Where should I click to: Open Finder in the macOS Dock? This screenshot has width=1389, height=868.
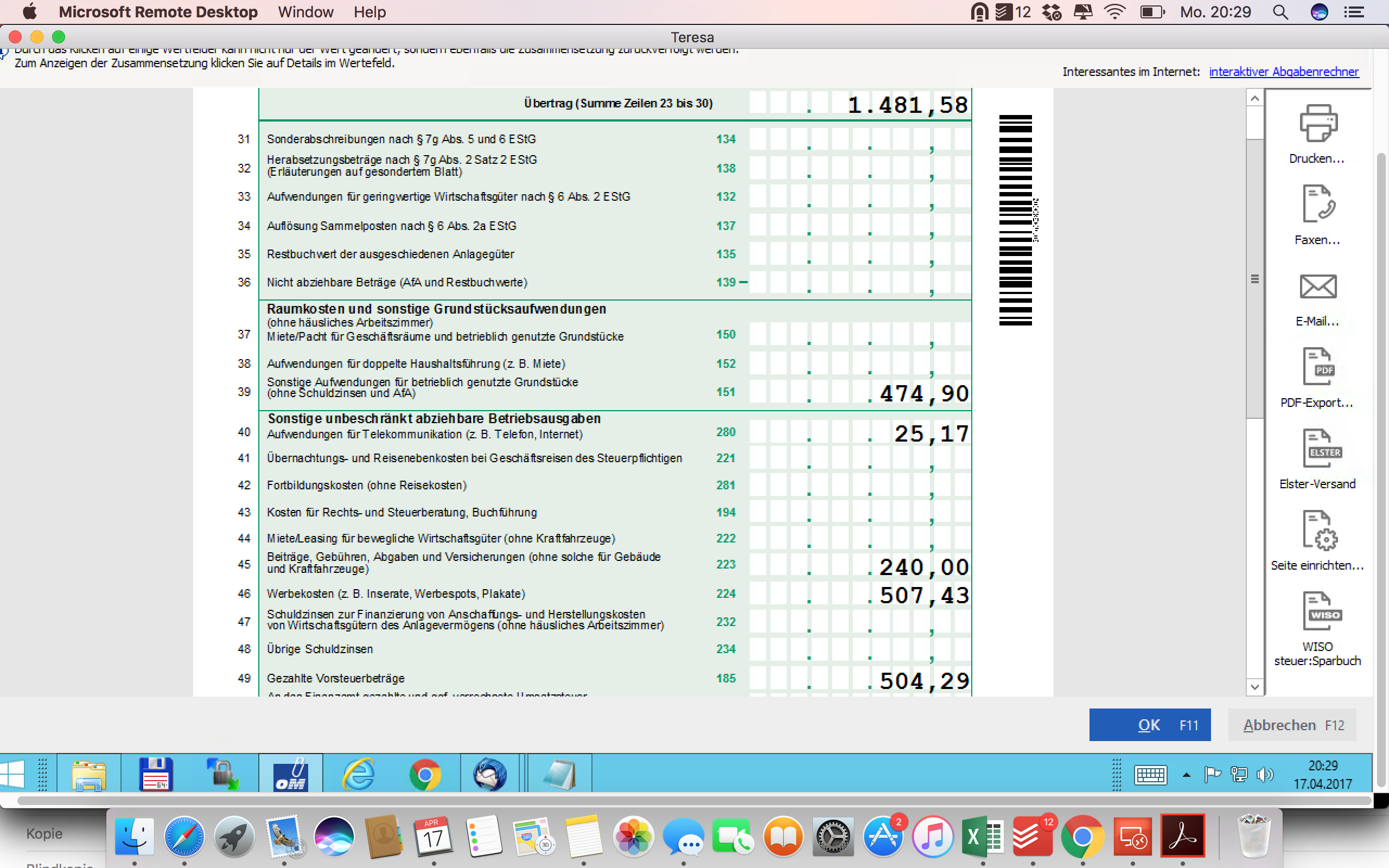pos(135,837)
